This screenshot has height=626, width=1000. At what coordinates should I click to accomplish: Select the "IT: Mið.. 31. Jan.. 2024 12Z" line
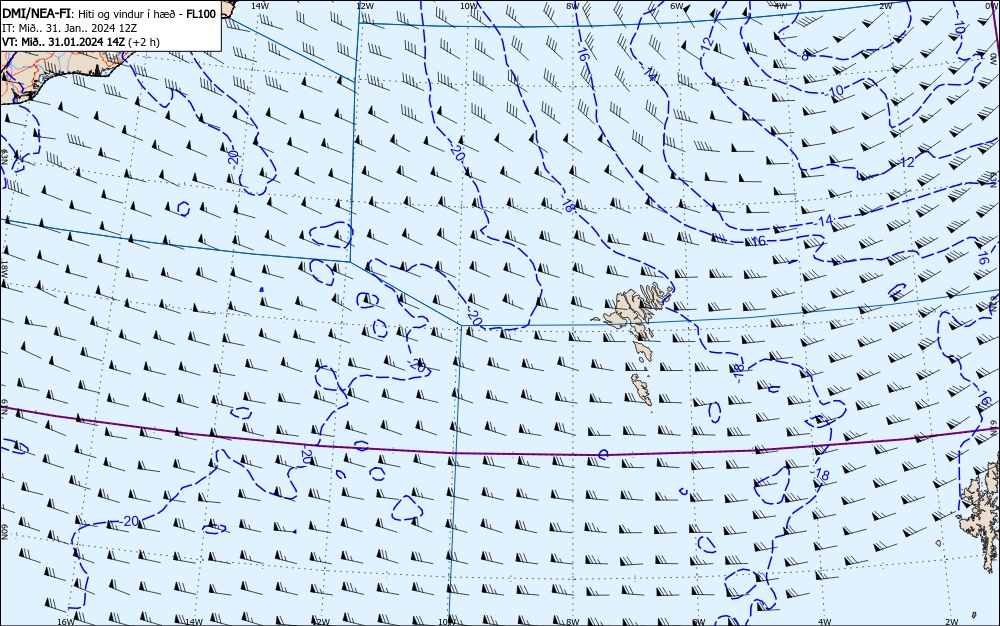(x=70, y=28)
